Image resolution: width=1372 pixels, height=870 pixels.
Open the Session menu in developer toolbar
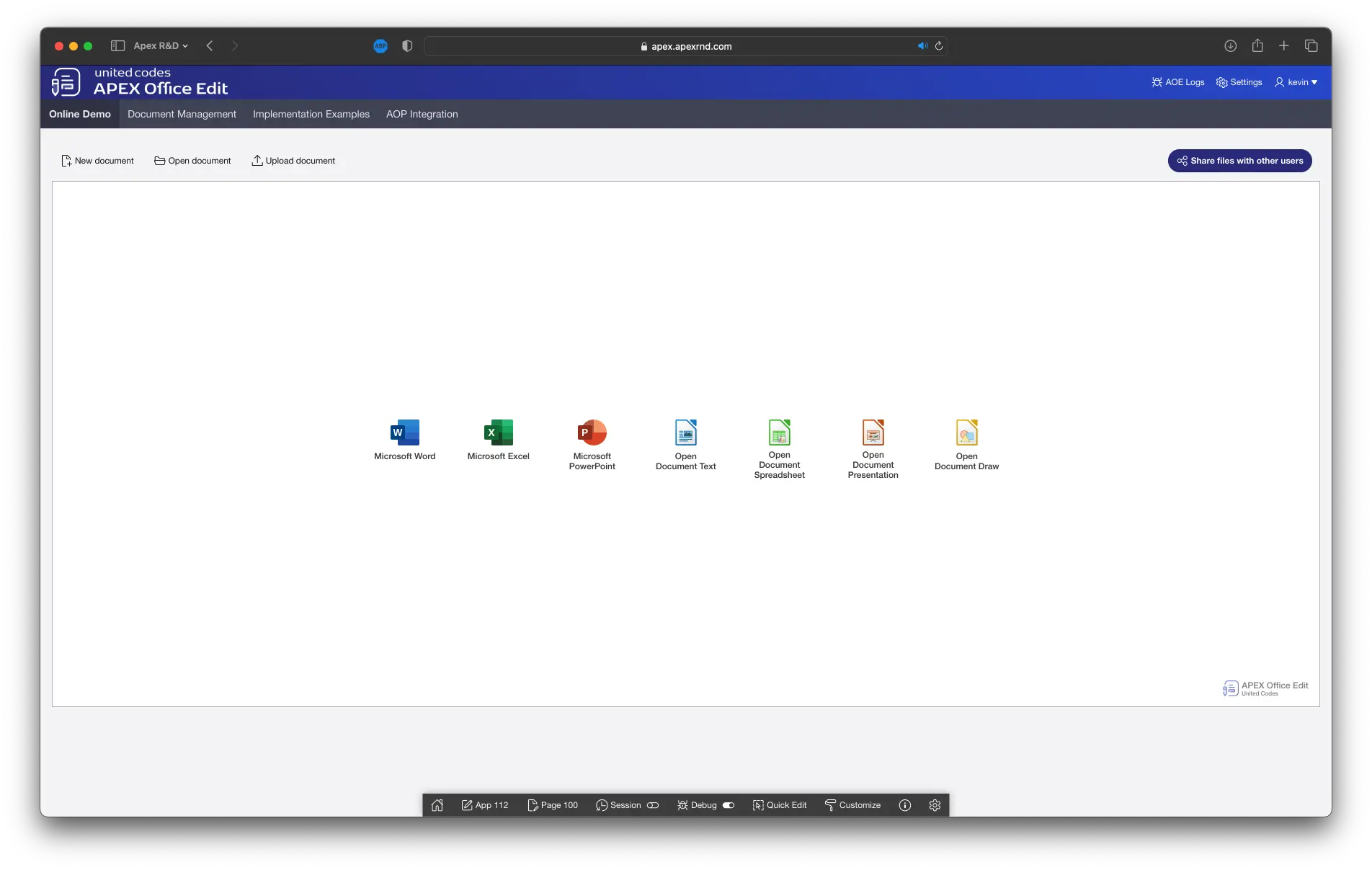tap(627, 805)
